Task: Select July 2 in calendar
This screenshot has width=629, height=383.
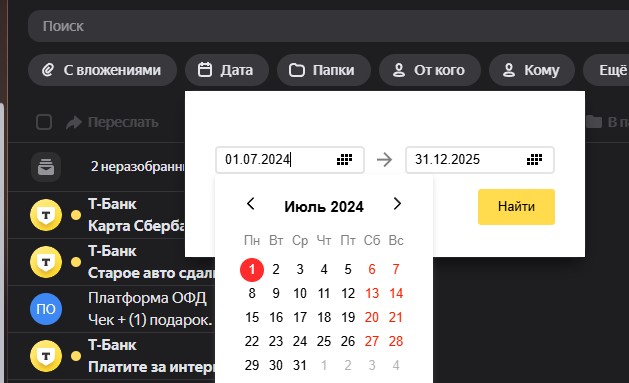Action: click(276, 270)
